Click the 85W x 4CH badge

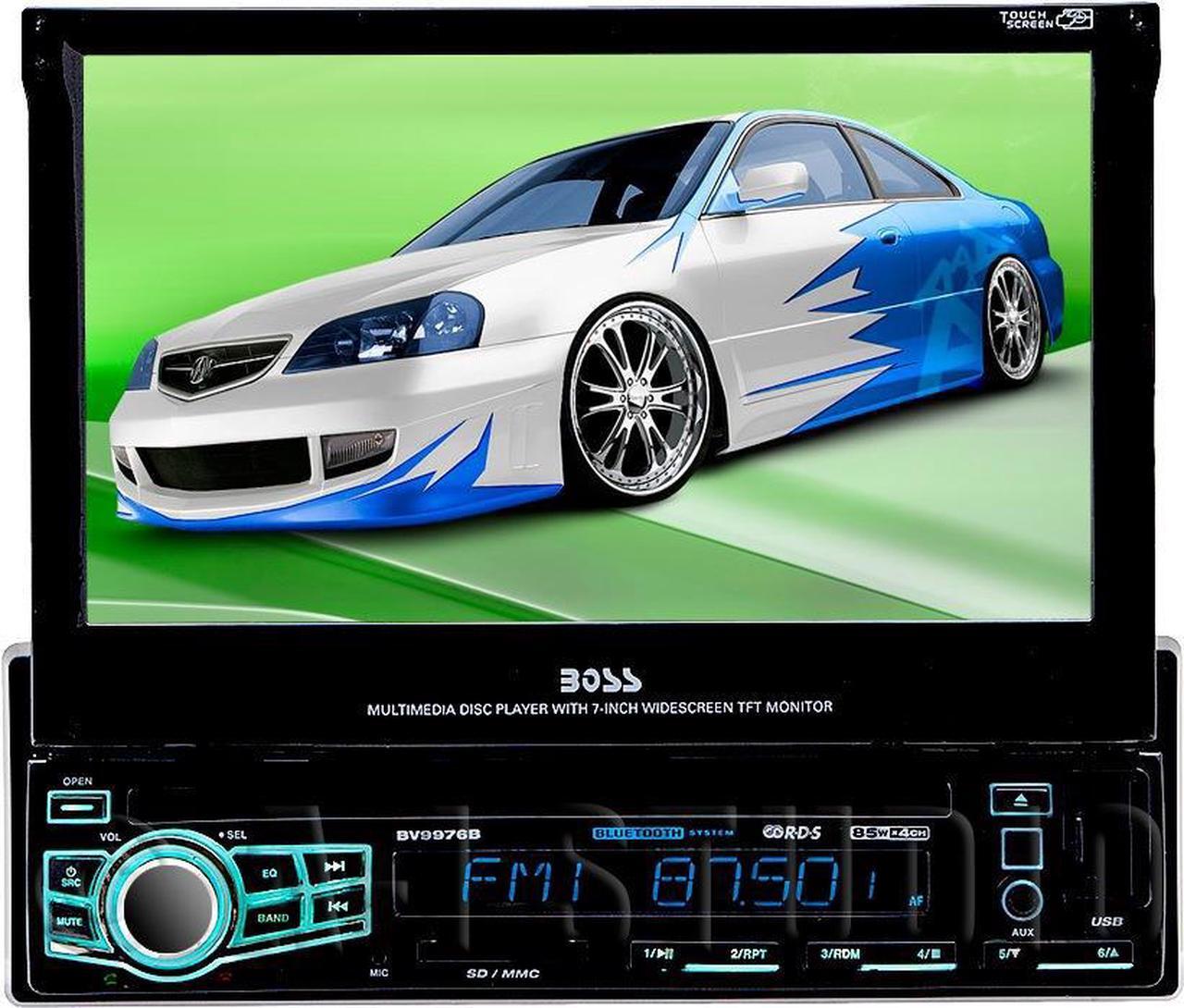point(889,833)
